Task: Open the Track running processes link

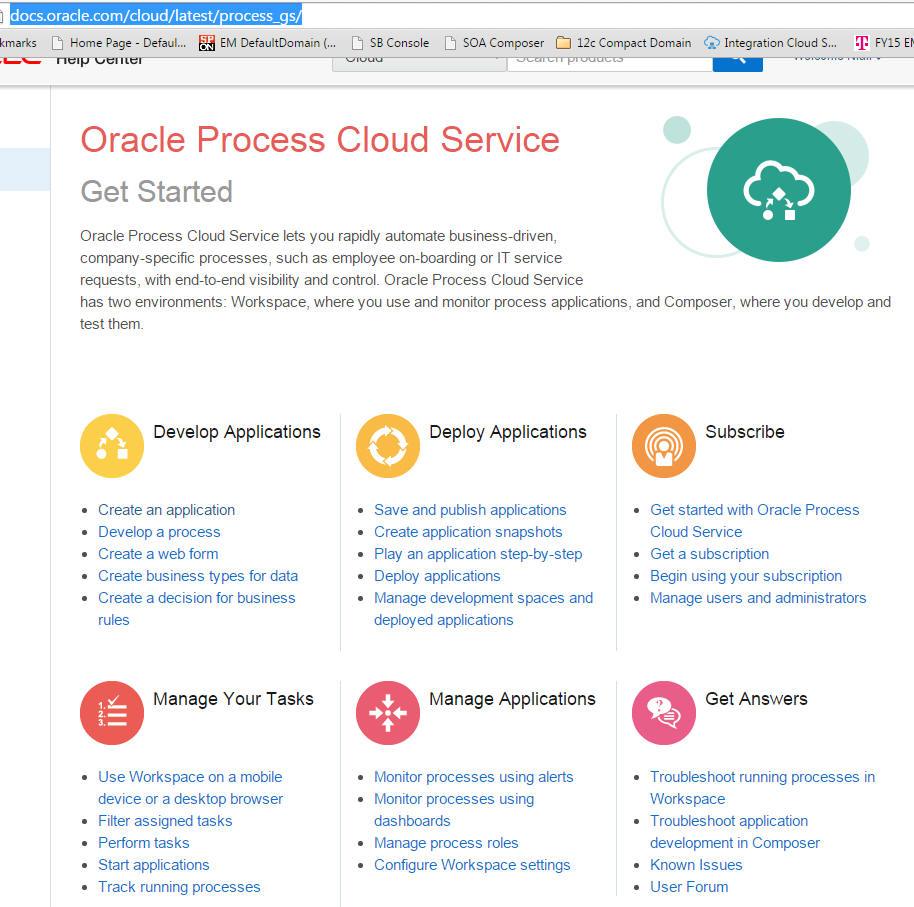Action: point(179,887)
